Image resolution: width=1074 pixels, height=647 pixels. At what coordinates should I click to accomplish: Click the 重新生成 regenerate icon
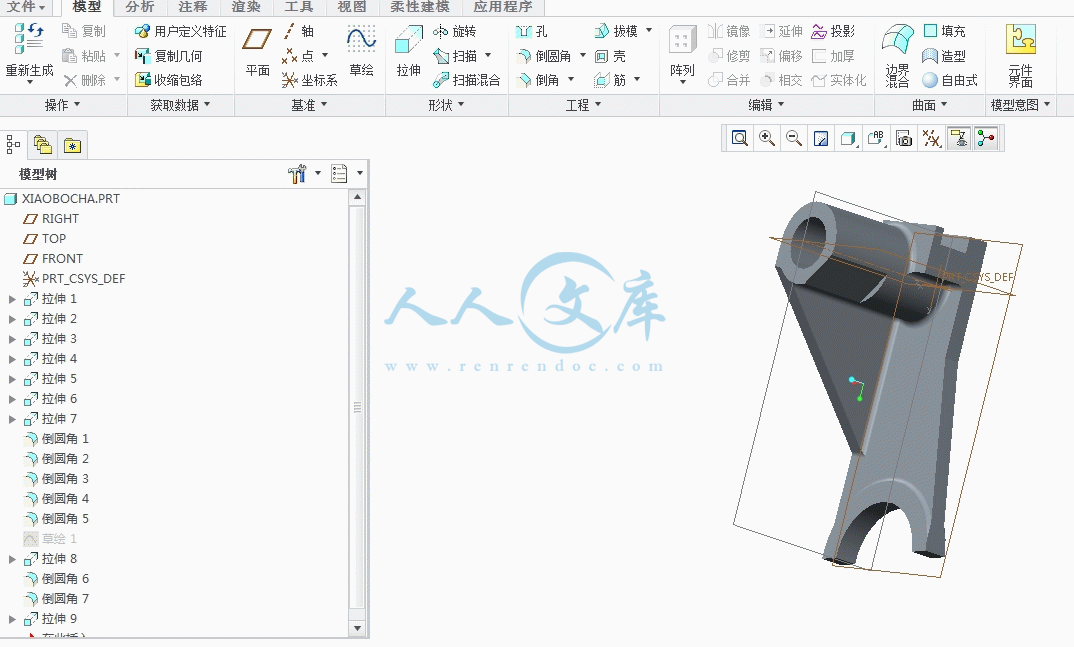coord(29,39)
